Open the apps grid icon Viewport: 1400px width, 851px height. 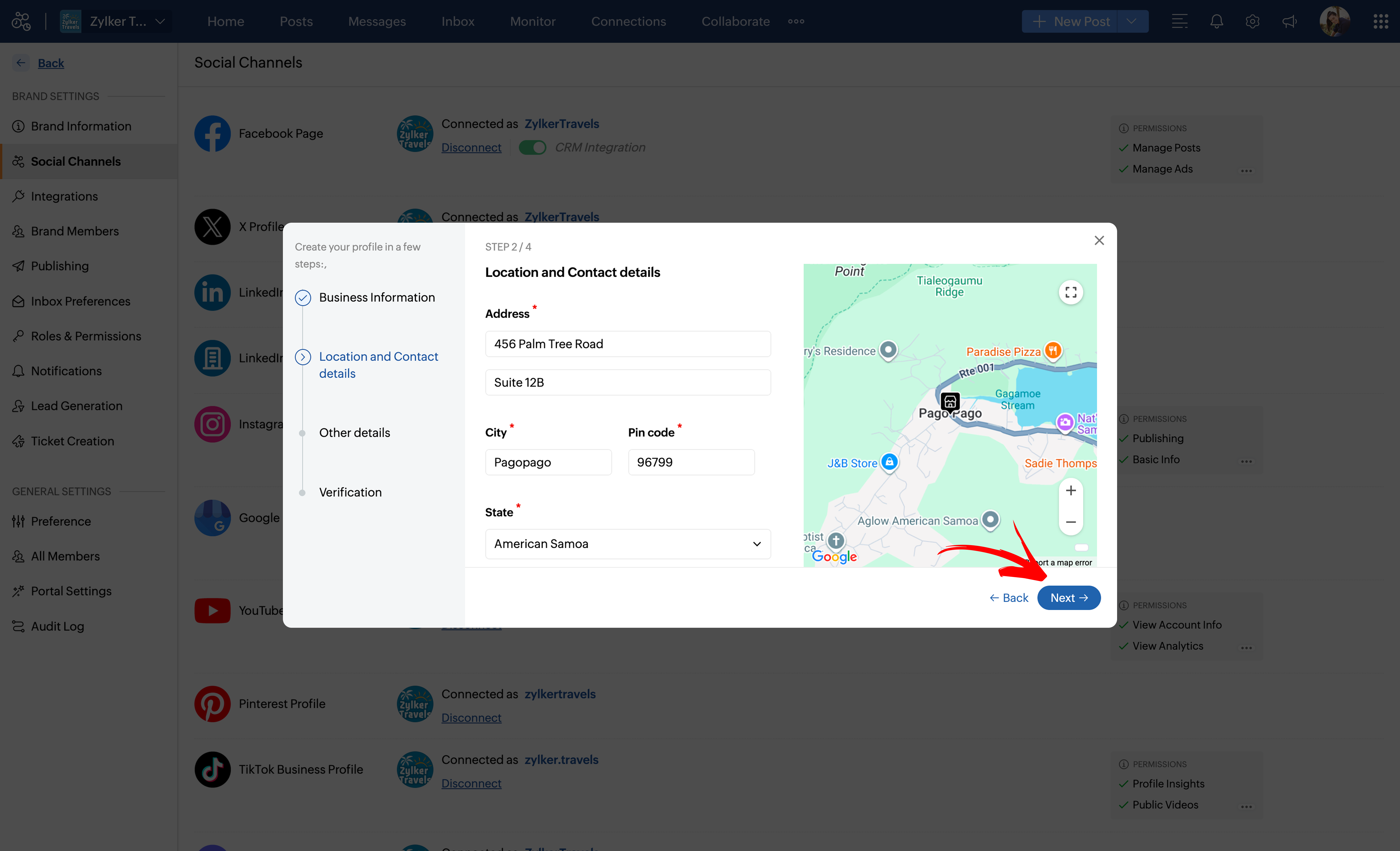pos(1381,22)
